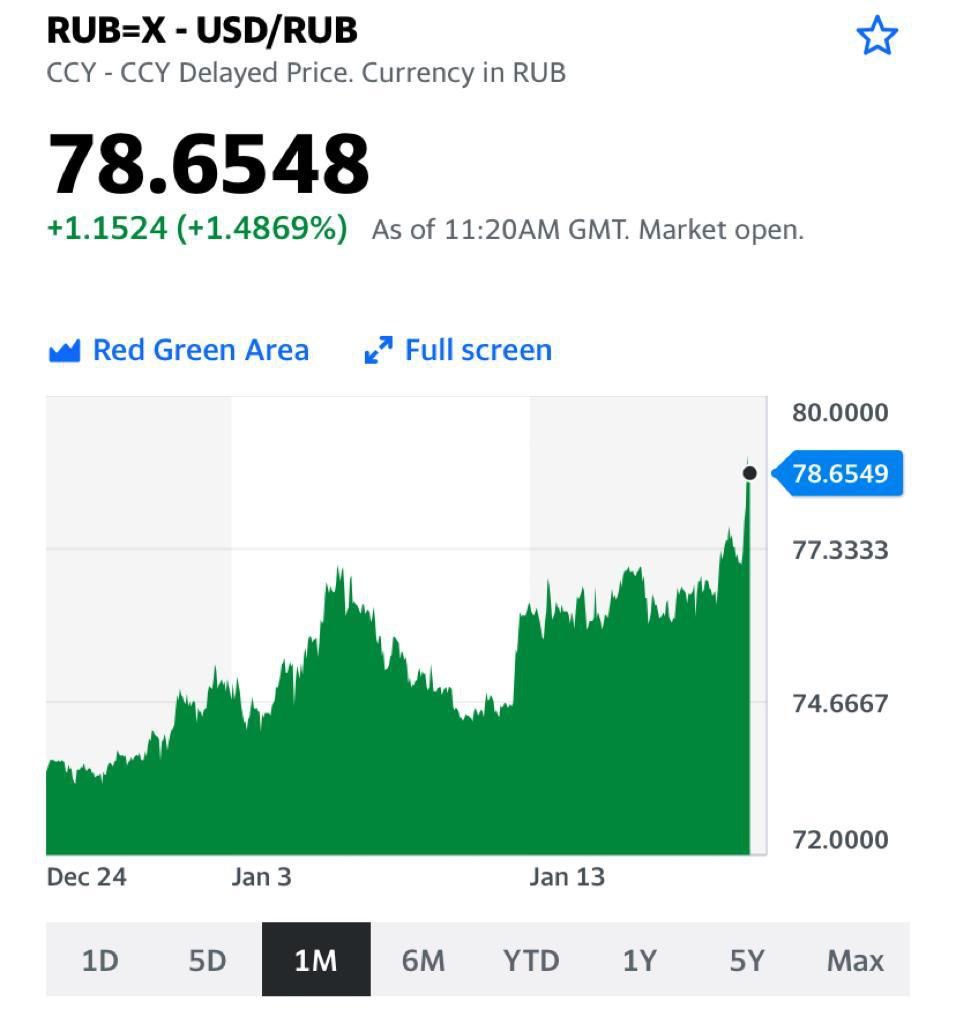
Task: Select the YTD chart range
Action: click(x=531, y=961)
